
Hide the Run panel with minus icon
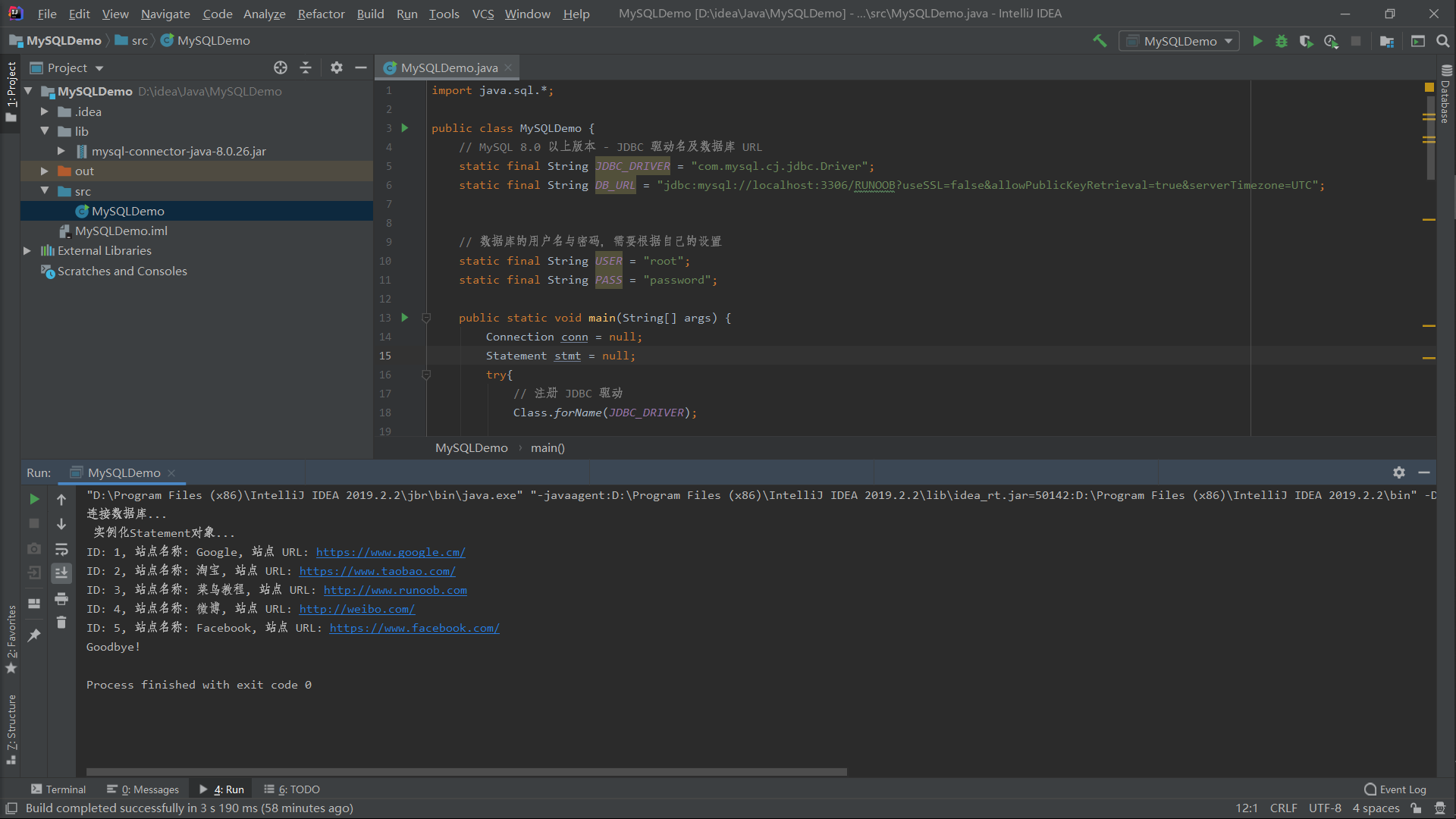1424,472
